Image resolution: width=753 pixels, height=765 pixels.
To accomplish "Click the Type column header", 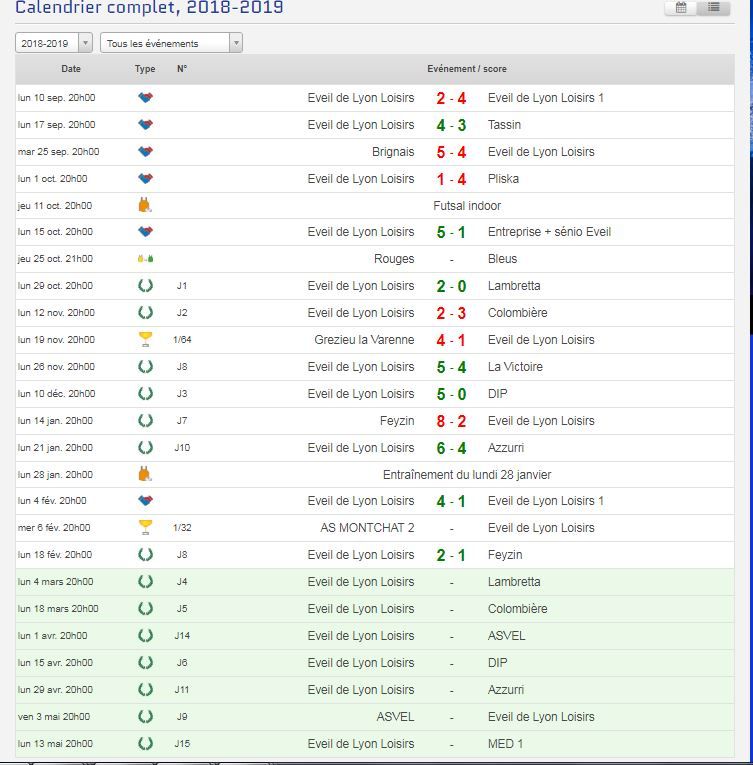I will tap(145, 69).
